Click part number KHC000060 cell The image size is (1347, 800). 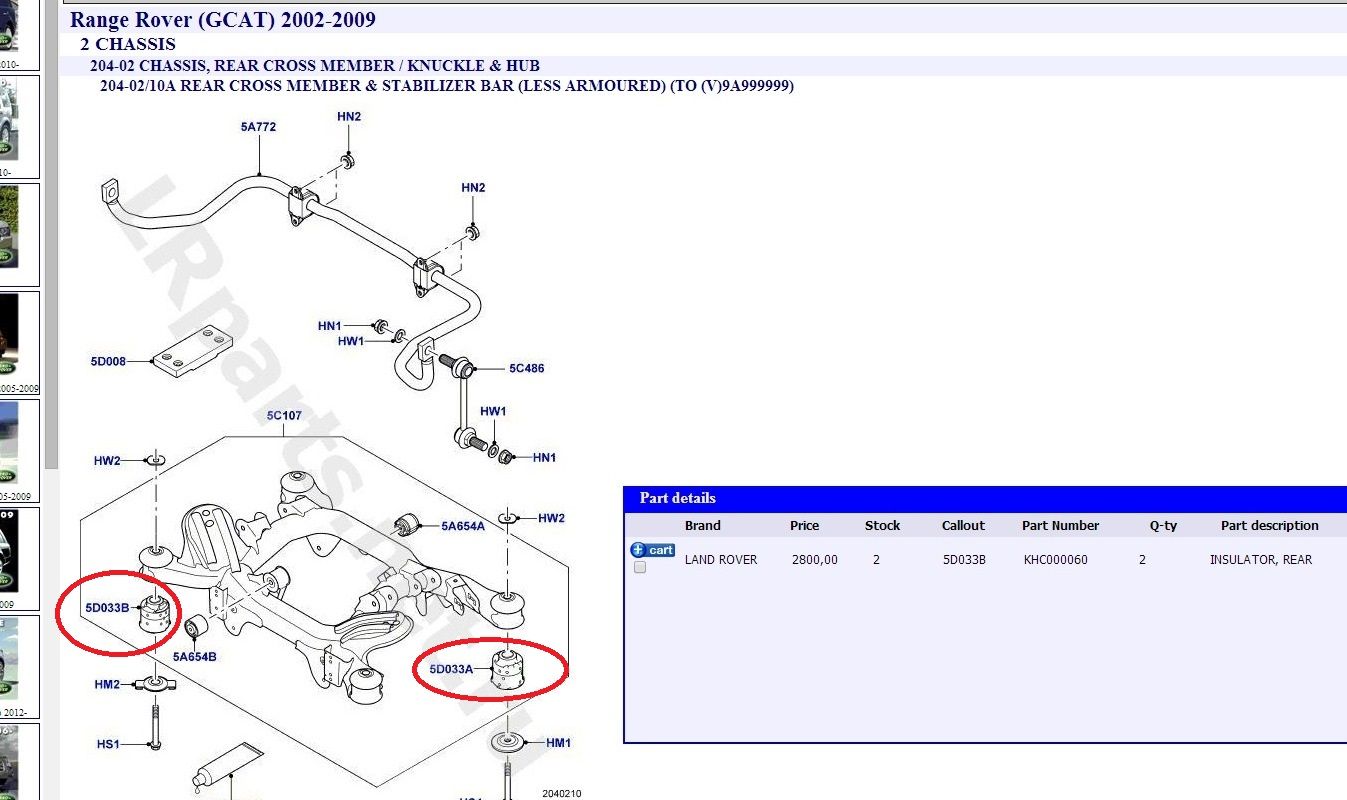[x=1055, y=560]
